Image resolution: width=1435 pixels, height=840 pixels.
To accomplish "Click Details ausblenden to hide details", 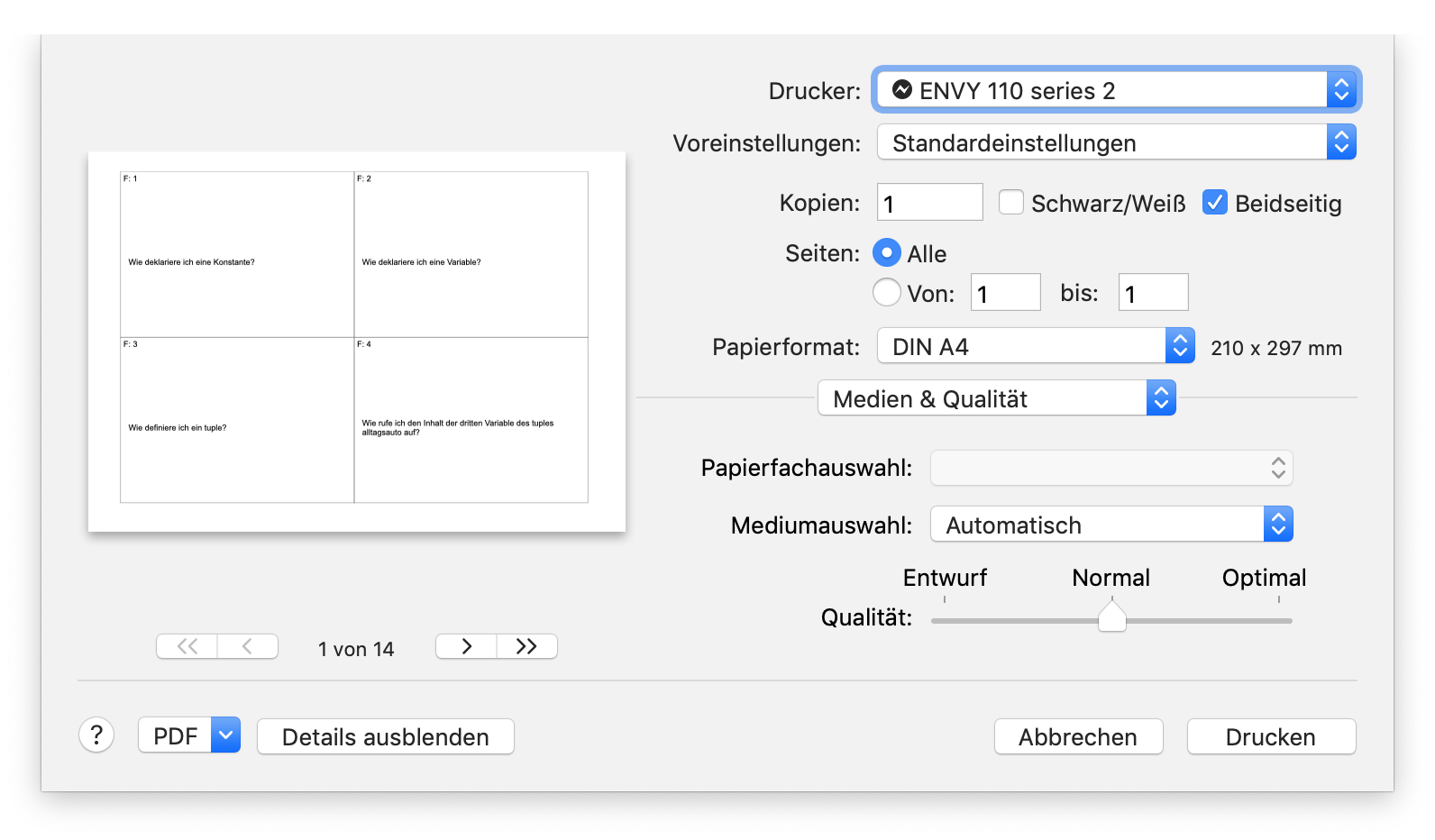I will coord(385,736).
